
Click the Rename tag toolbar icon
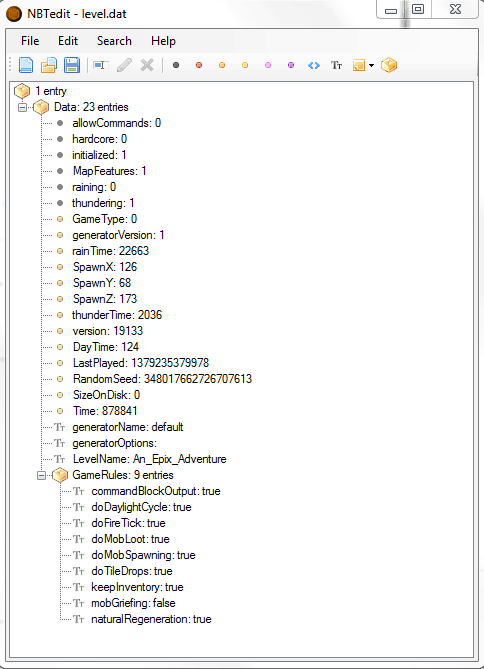(101, 65)
